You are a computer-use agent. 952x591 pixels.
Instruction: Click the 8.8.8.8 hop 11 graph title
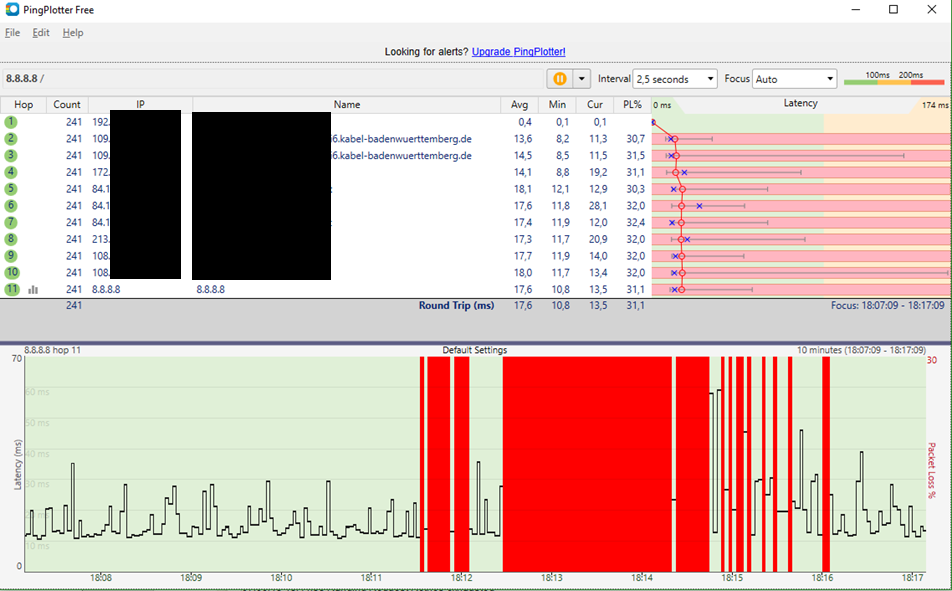(52, 350)
